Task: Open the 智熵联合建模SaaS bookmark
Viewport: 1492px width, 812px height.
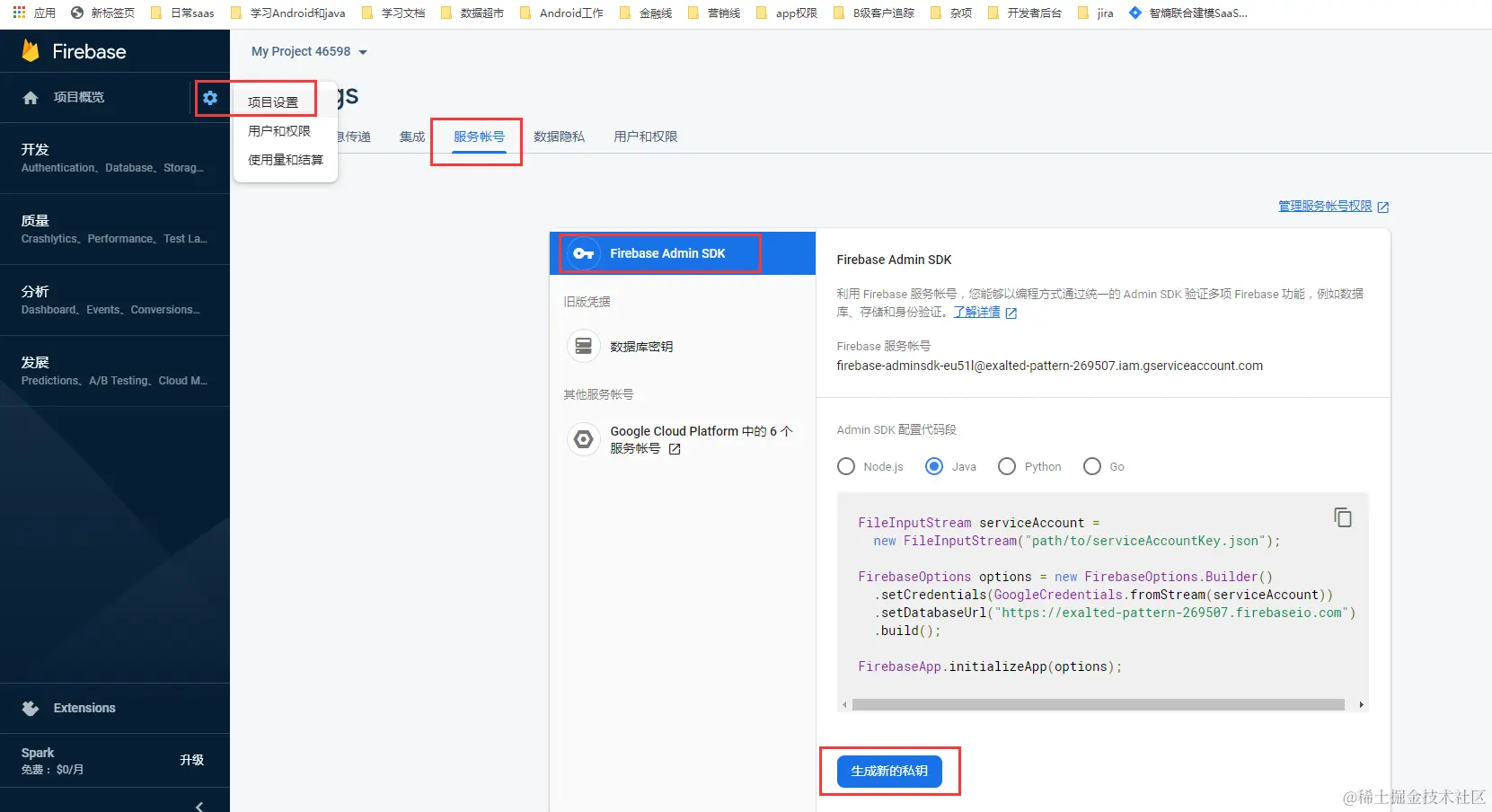Action: coord(1187,13)
